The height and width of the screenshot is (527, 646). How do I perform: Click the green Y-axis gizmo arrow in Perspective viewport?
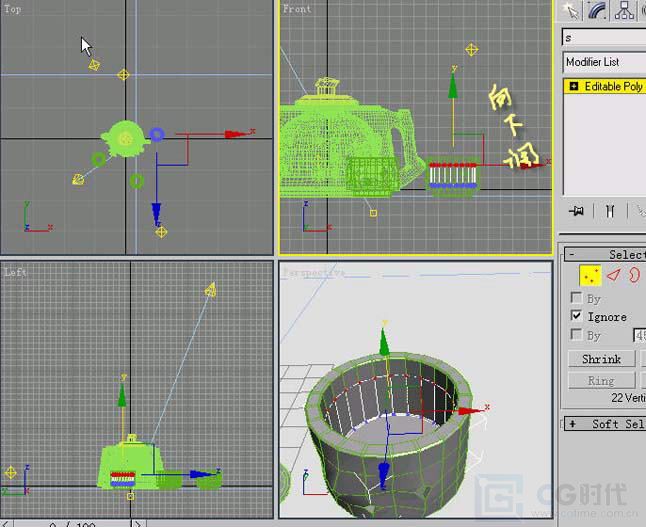coord(384,342)
